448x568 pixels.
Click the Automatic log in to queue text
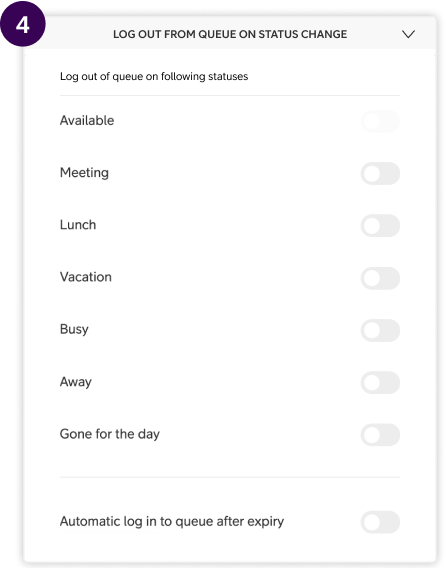[x=172, y=522]
